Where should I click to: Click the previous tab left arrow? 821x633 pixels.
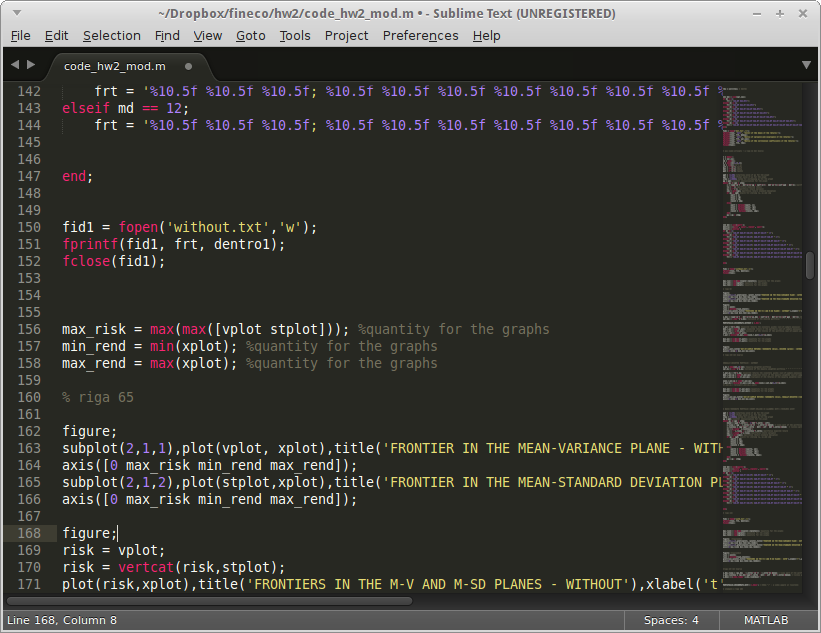coord(14,65)
